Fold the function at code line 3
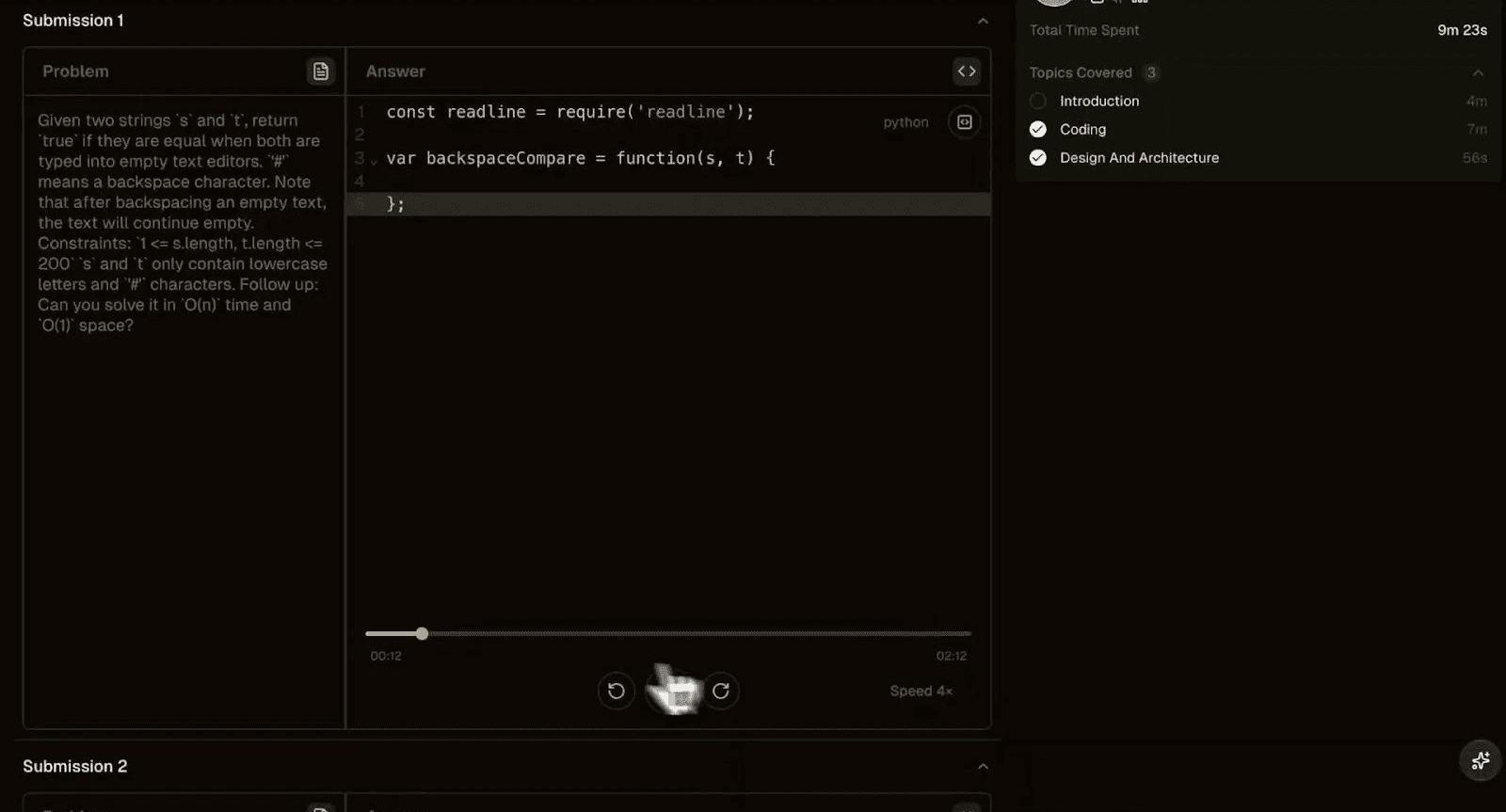This screenshot has width=1506, height=812. pyautogui.click(x=374, y=161)
